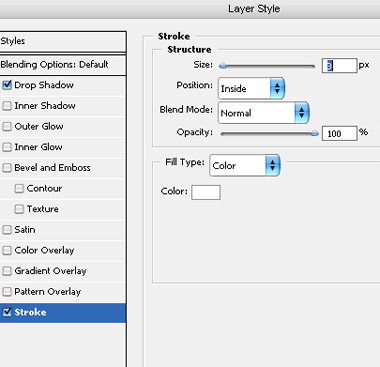
Task: Open the Bevel and Emboss settings row
Action: point(63,168)
